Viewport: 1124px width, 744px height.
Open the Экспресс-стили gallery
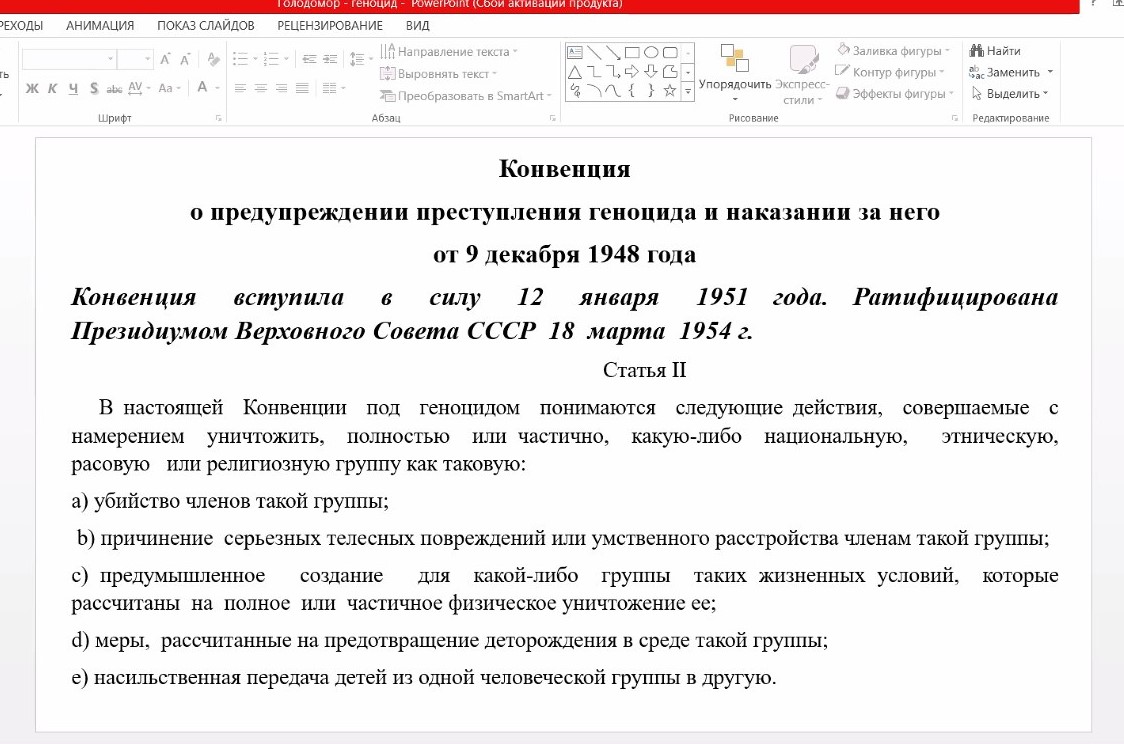pos(802,75)
